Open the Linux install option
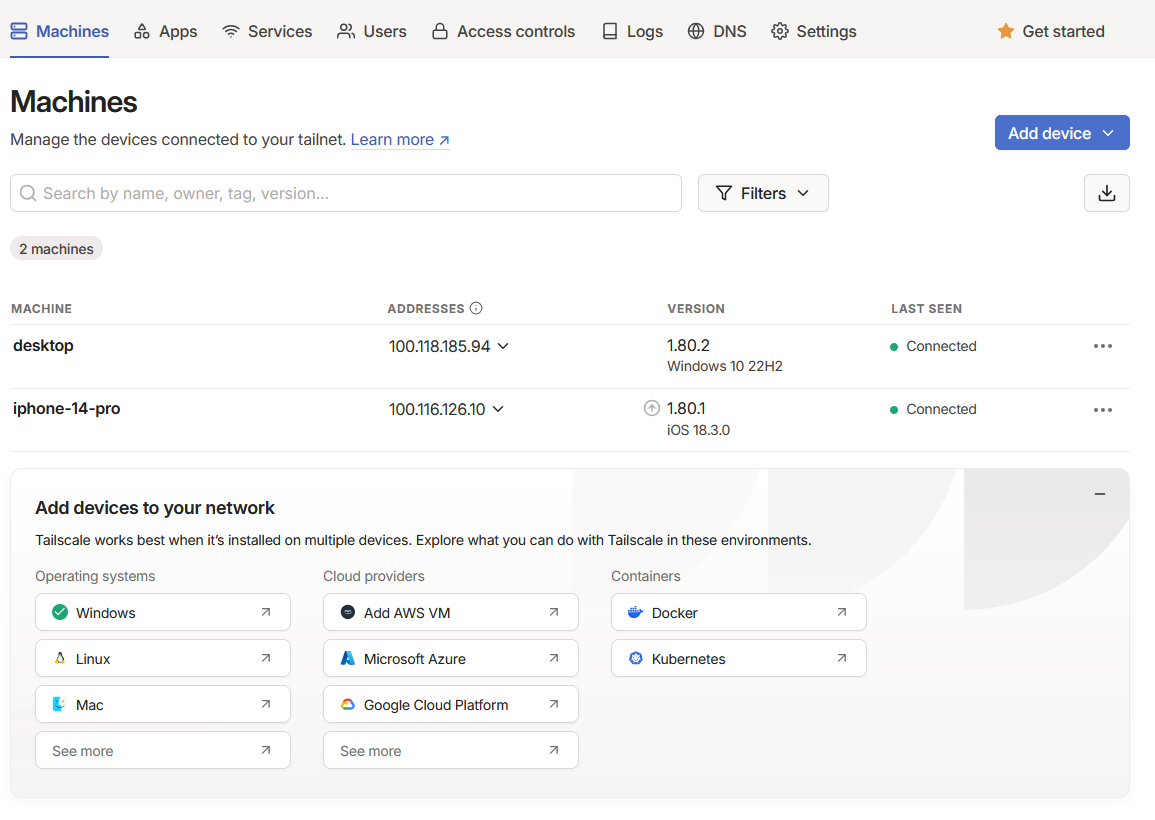Screen dimensions: 1155x820 (x=163, y=658)
